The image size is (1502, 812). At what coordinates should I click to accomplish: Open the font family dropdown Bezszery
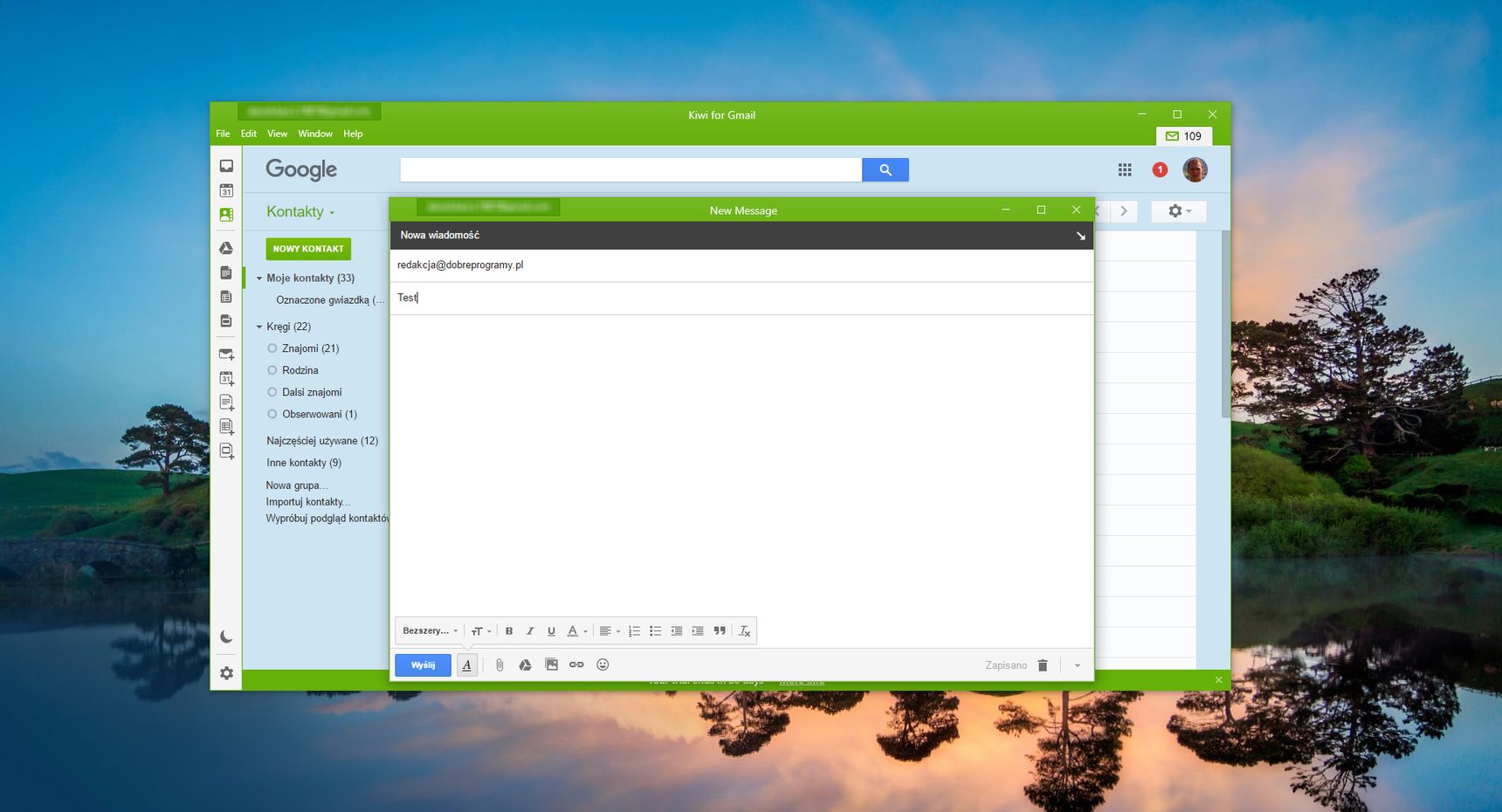pos(430,631)
